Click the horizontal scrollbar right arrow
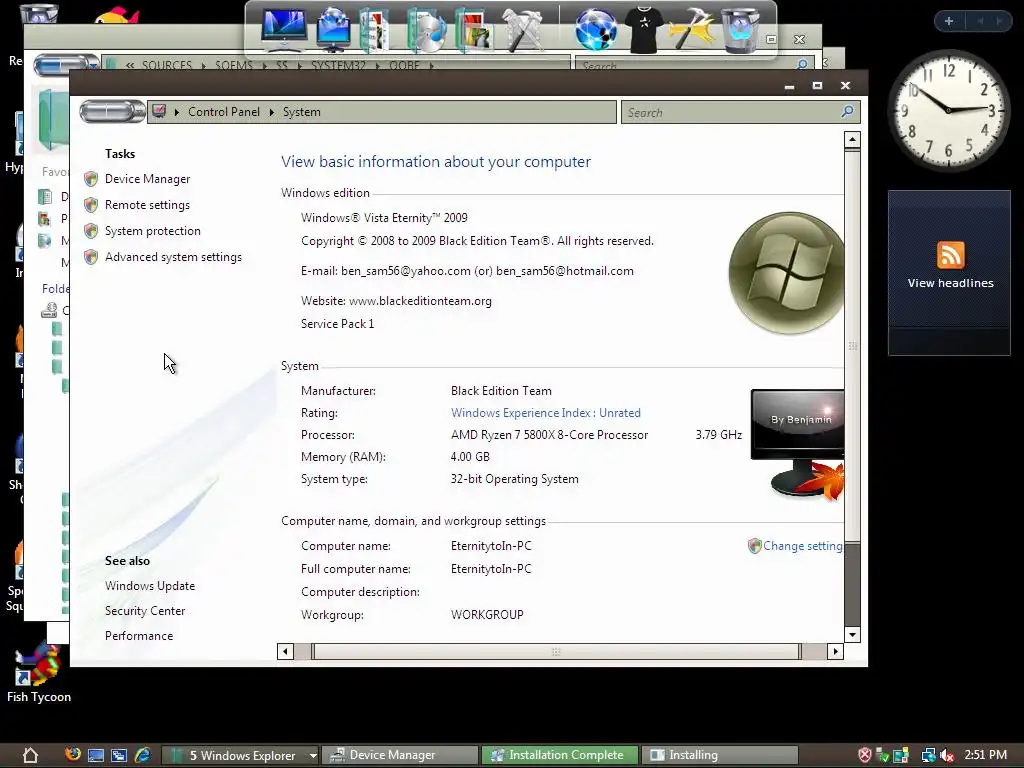This screenshot has height=768, width=1024. [835, 651]
